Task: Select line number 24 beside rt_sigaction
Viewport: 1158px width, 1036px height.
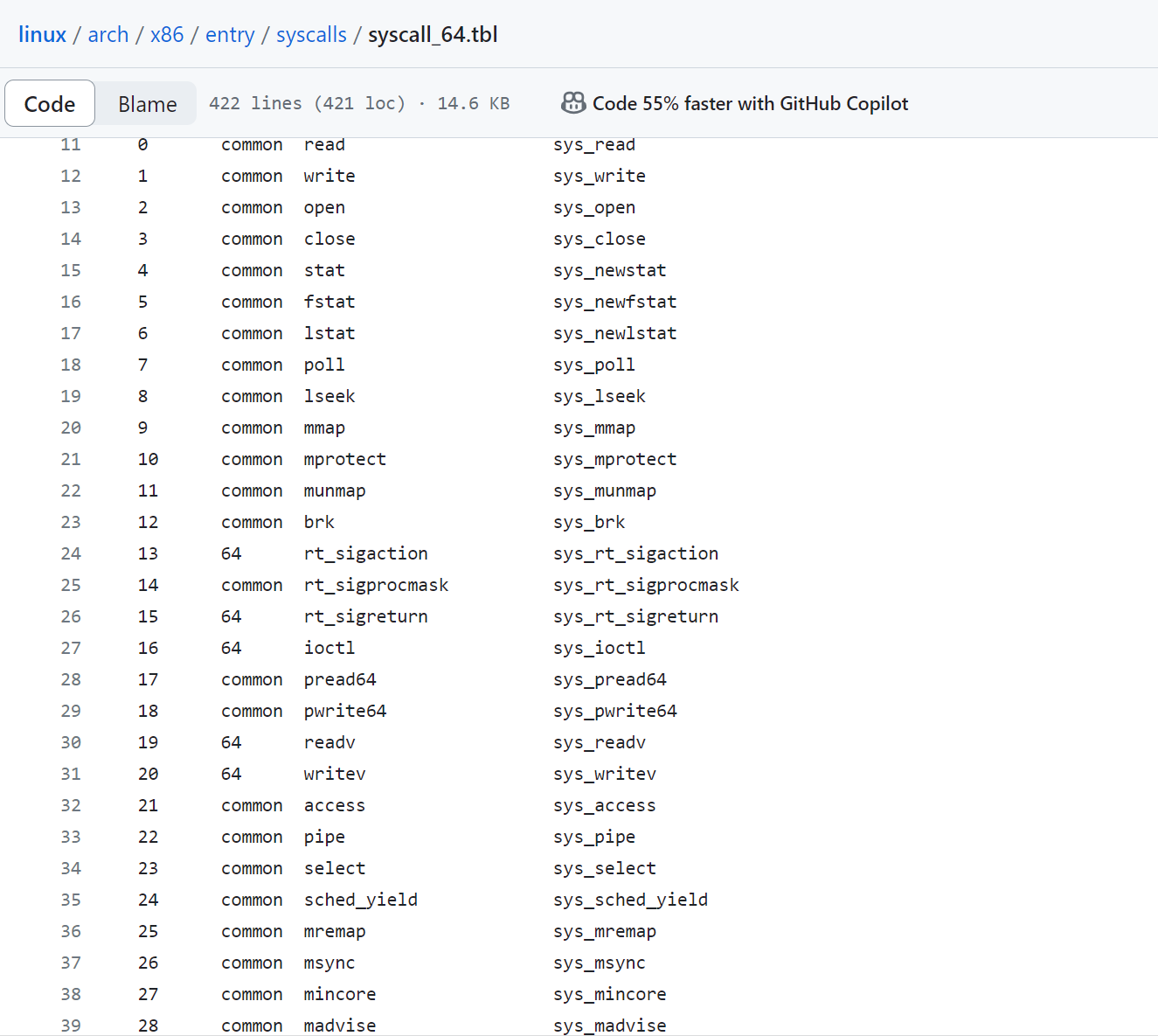Action: pos(70,553)
